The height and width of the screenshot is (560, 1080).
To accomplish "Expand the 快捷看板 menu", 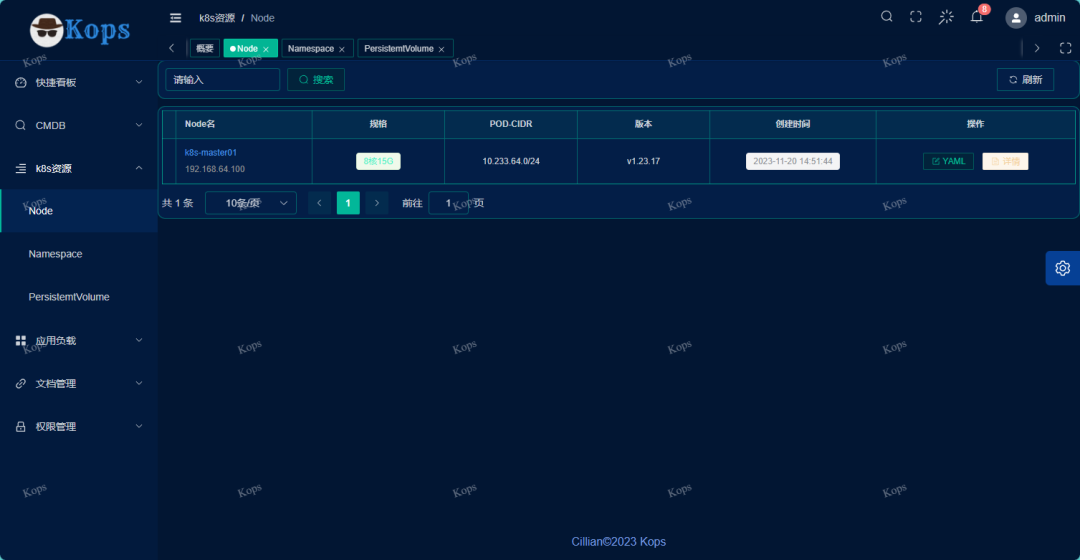I will click(x=79, y=83).
